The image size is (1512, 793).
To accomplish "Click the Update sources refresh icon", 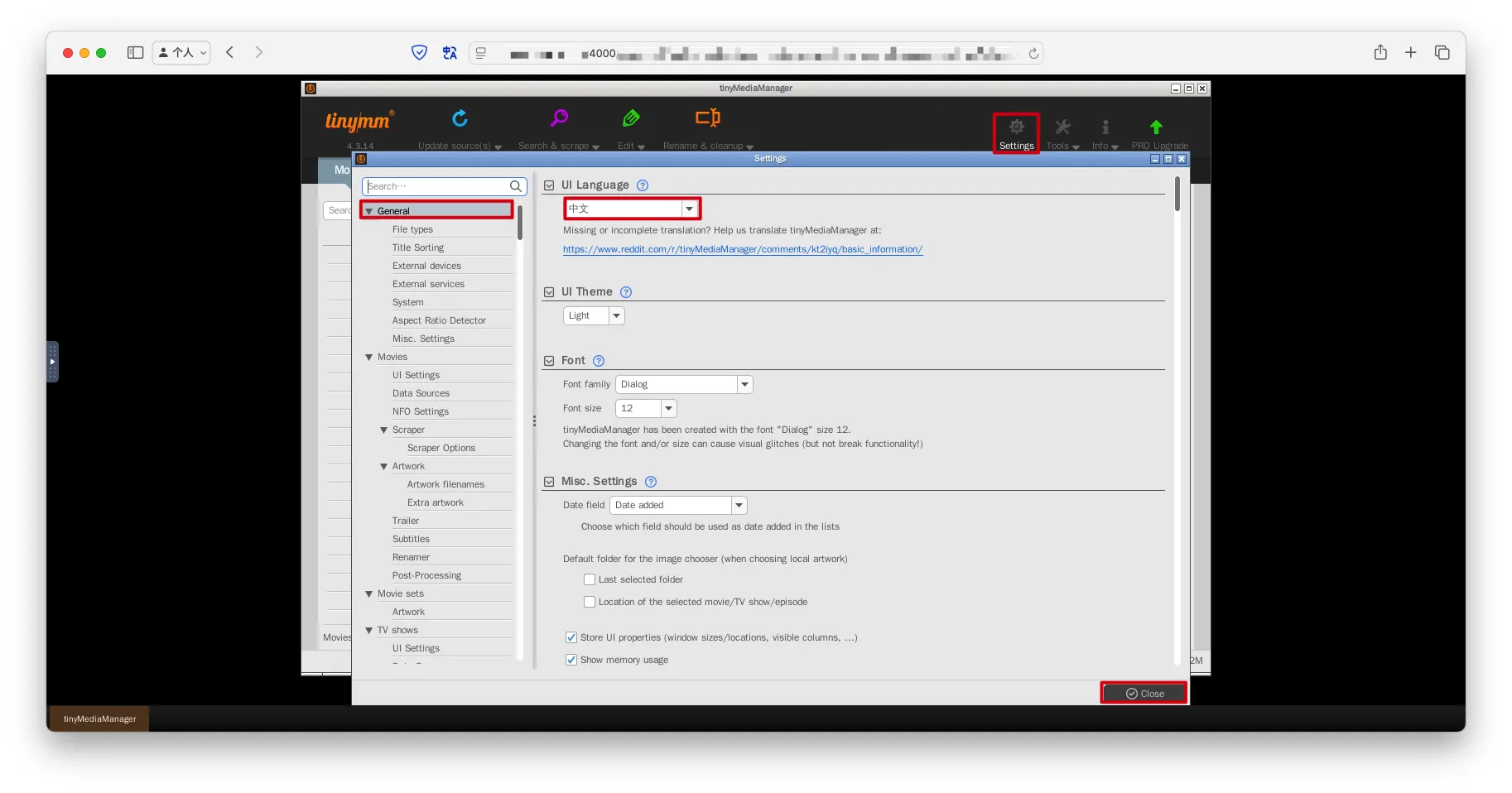I will point(460,118).
